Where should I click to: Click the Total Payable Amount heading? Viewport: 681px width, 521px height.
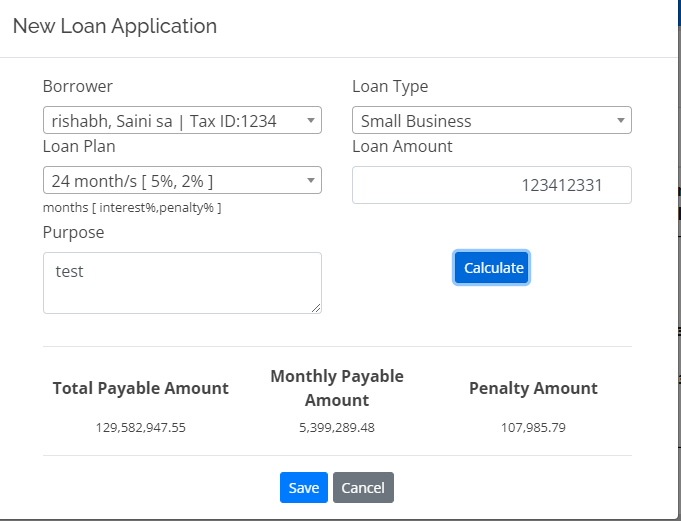(x=141, y=388)
